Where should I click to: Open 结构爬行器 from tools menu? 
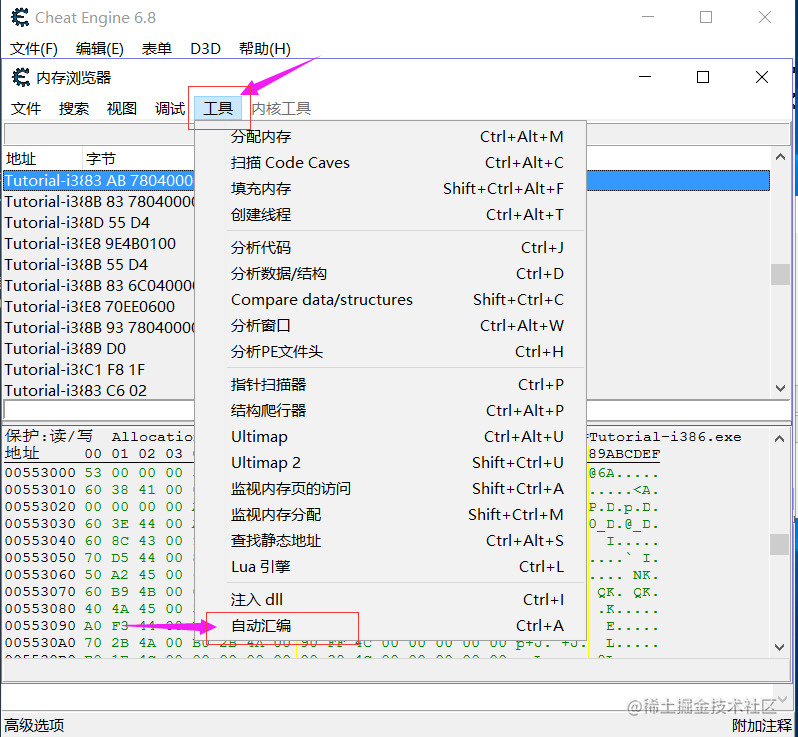click(x=390, y=410)
